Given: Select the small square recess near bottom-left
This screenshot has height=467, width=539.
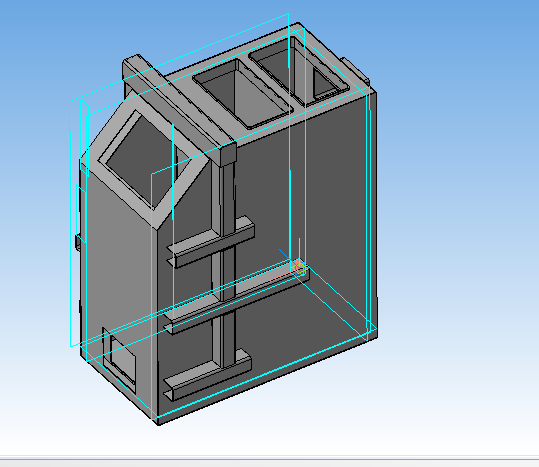Looking at the screenshot, I should coord(119,359).
